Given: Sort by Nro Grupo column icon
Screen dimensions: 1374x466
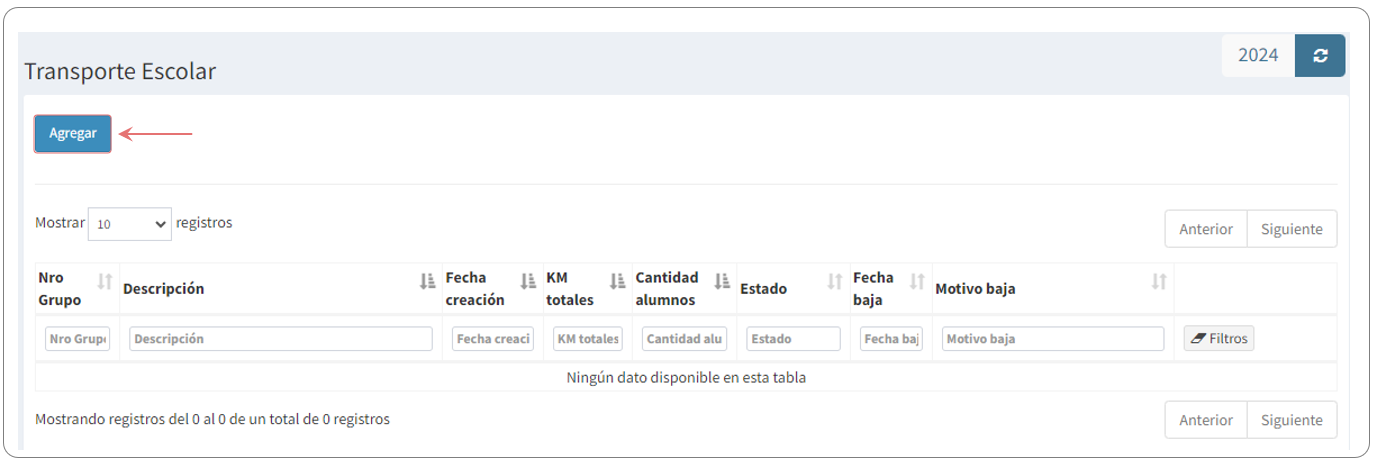Looking at the screenshot, I should tap(105, 282).
